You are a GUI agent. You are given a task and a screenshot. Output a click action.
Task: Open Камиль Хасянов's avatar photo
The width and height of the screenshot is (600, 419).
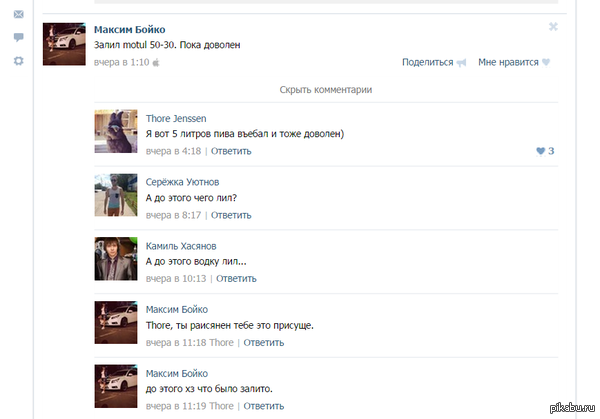click(115, 259)
